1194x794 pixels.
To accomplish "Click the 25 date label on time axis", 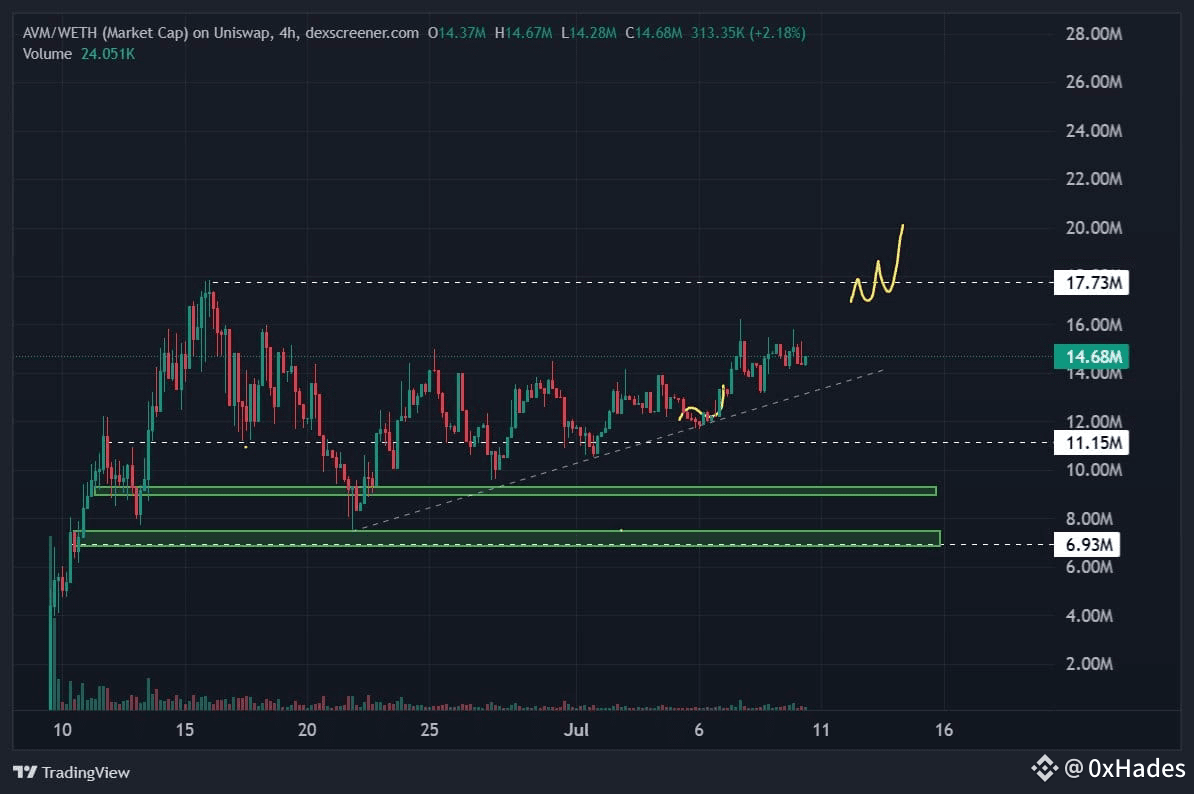I will (429, 730).
